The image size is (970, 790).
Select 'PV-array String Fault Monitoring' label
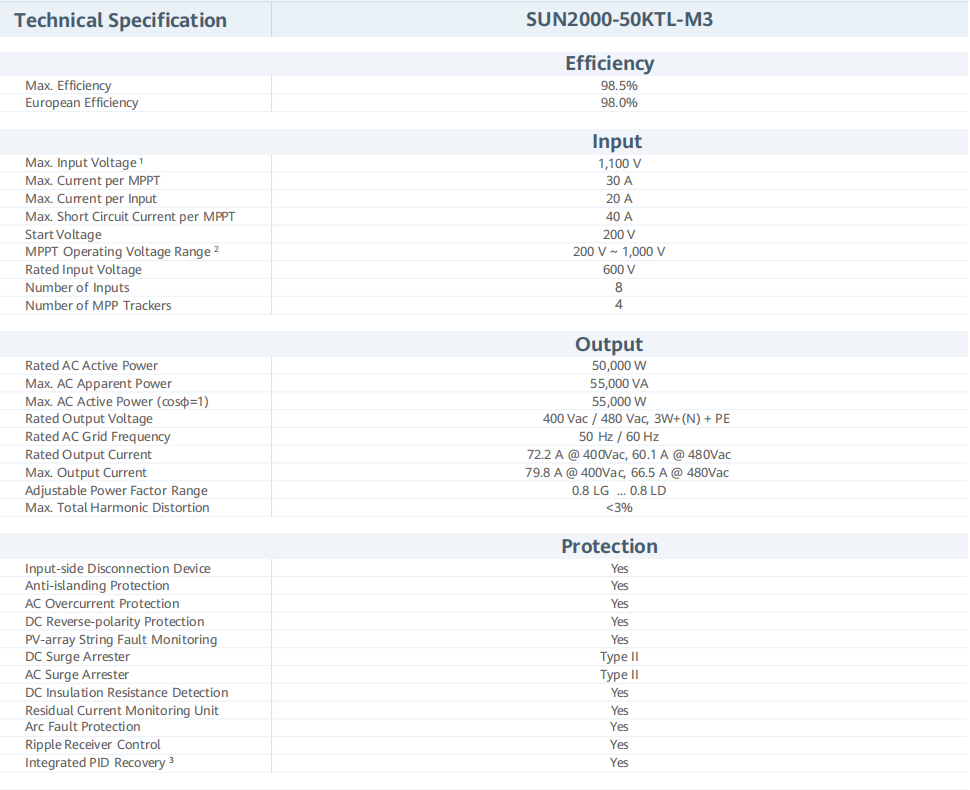click(x=121, y=640)
